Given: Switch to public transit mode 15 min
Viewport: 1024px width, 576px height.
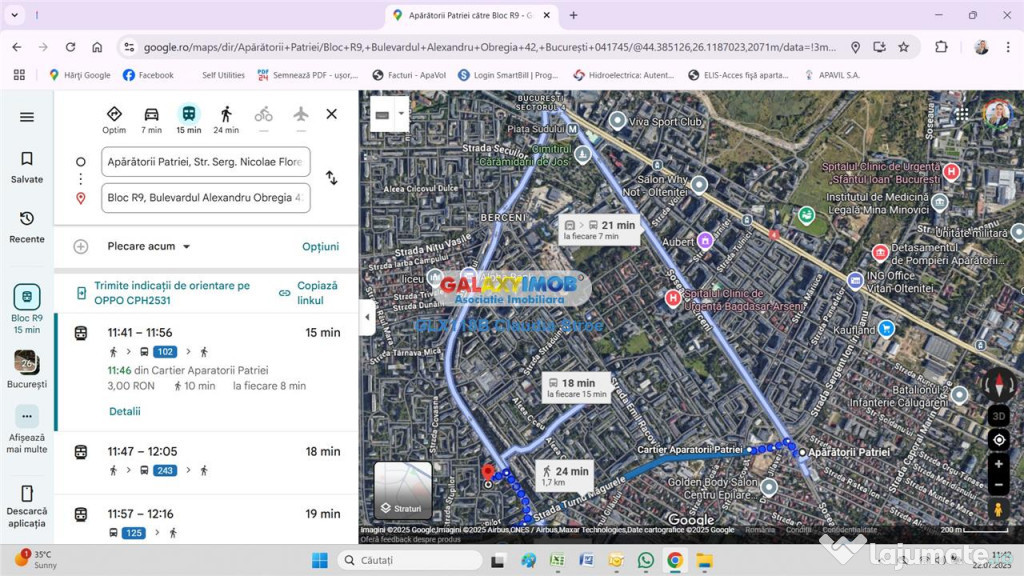Looking at the screenshot, I should (189, 120).
